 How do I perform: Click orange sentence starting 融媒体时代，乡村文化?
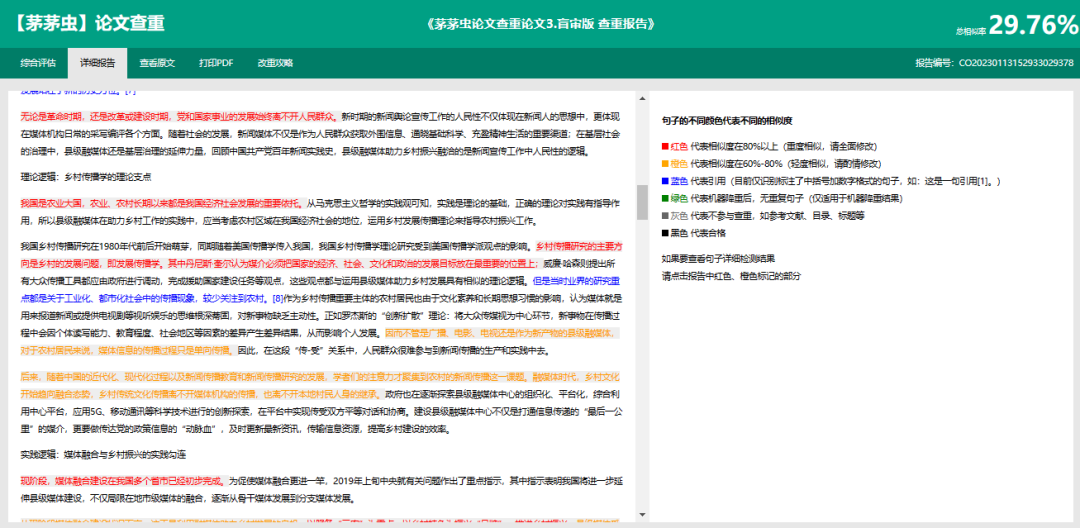tap(322, 386)
